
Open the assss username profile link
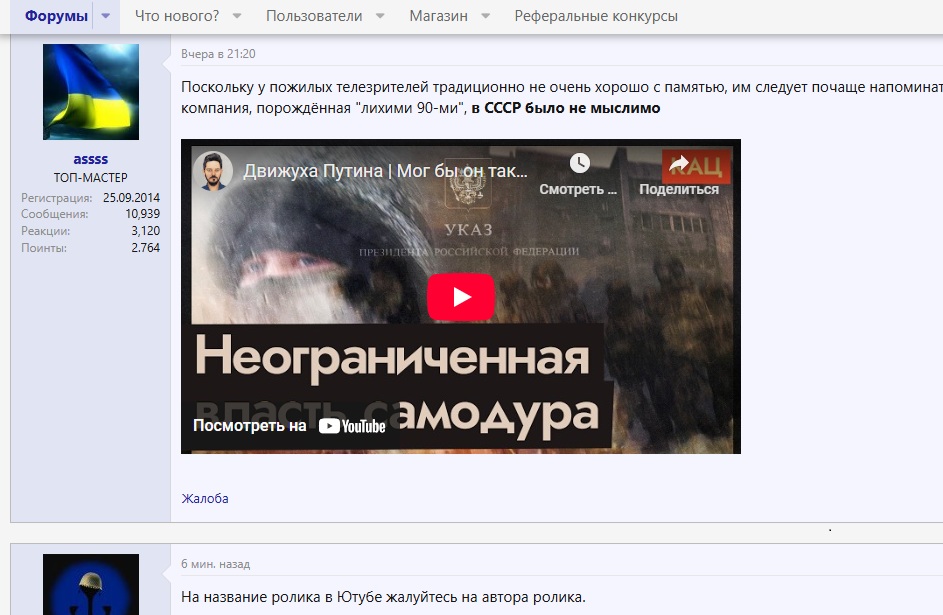(x=91, y=159)
